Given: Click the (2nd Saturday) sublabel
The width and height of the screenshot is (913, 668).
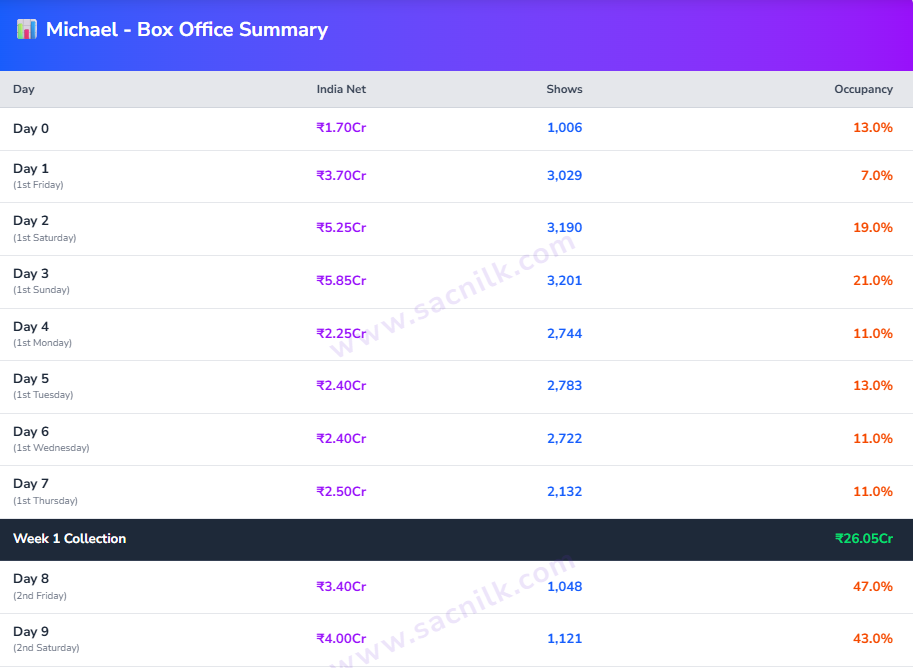Looking at the screenshot, I should coord(46,648).
